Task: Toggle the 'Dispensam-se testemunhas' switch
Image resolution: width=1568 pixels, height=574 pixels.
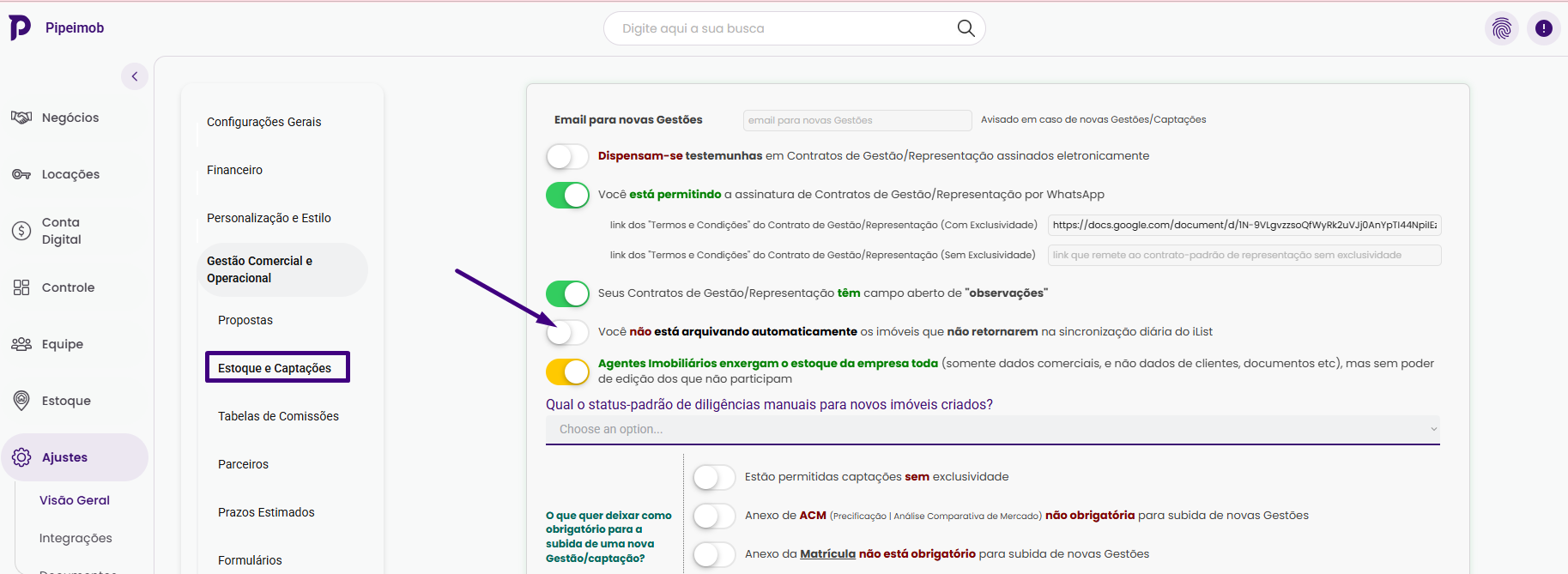Action: (567, 156)
